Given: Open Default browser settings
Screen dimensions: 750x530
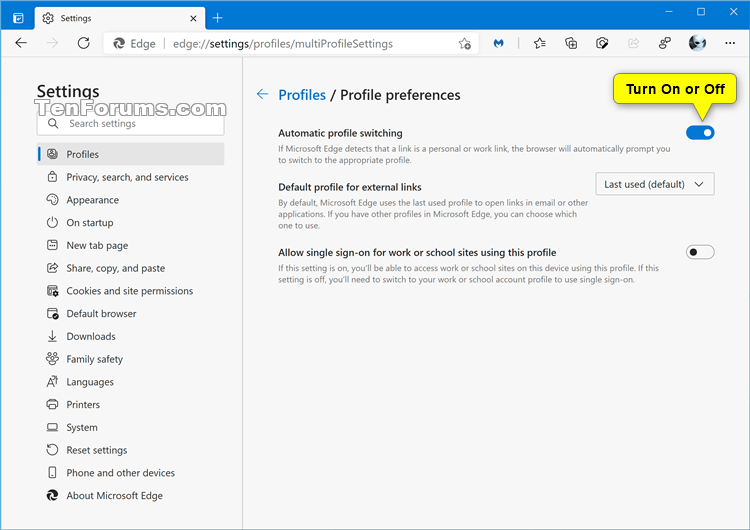Looking at the screenshot, I should pos(131,313).
